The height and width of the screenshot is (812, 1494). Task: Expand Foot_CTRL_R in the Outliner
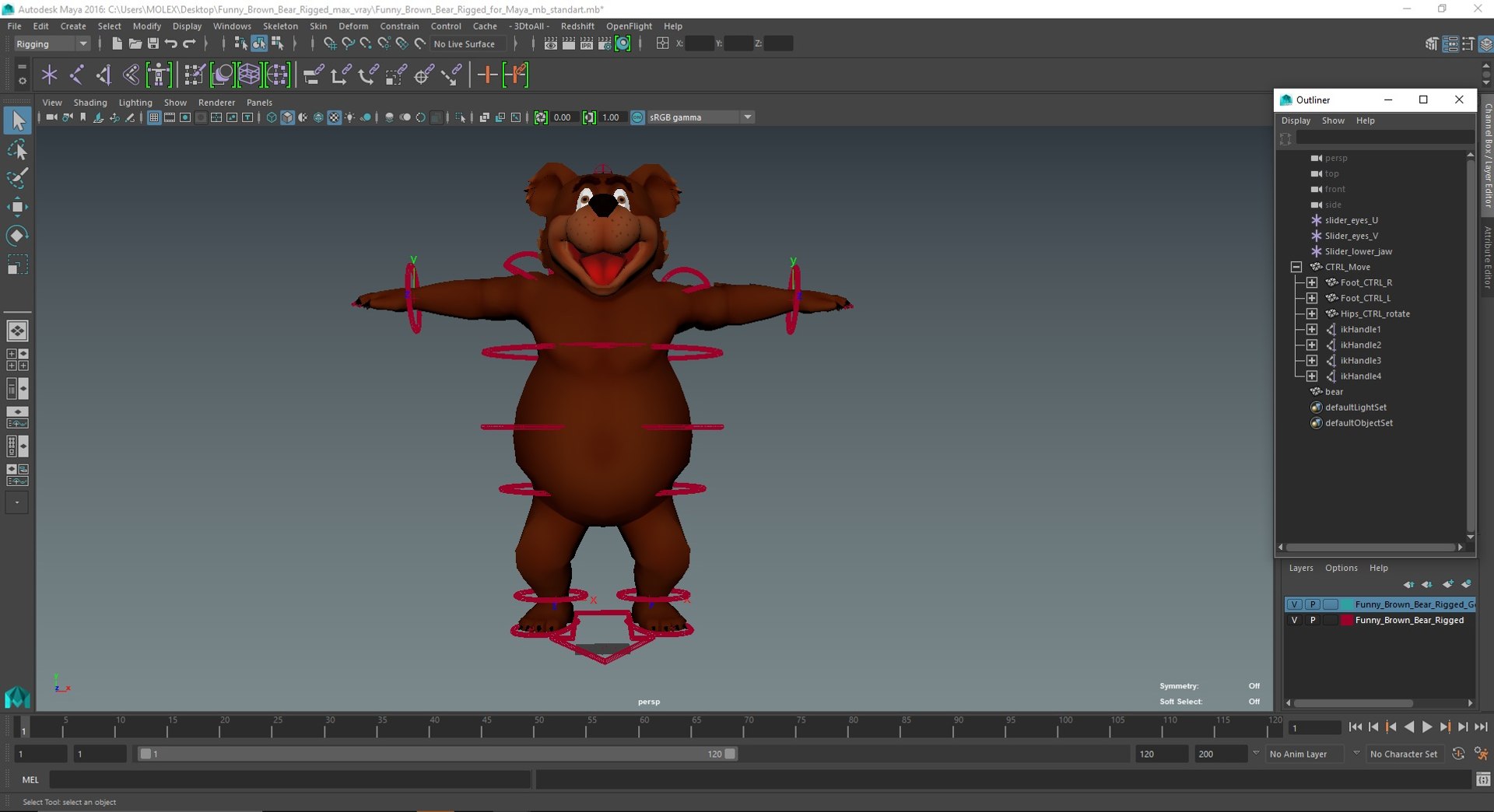(1312, 282)
